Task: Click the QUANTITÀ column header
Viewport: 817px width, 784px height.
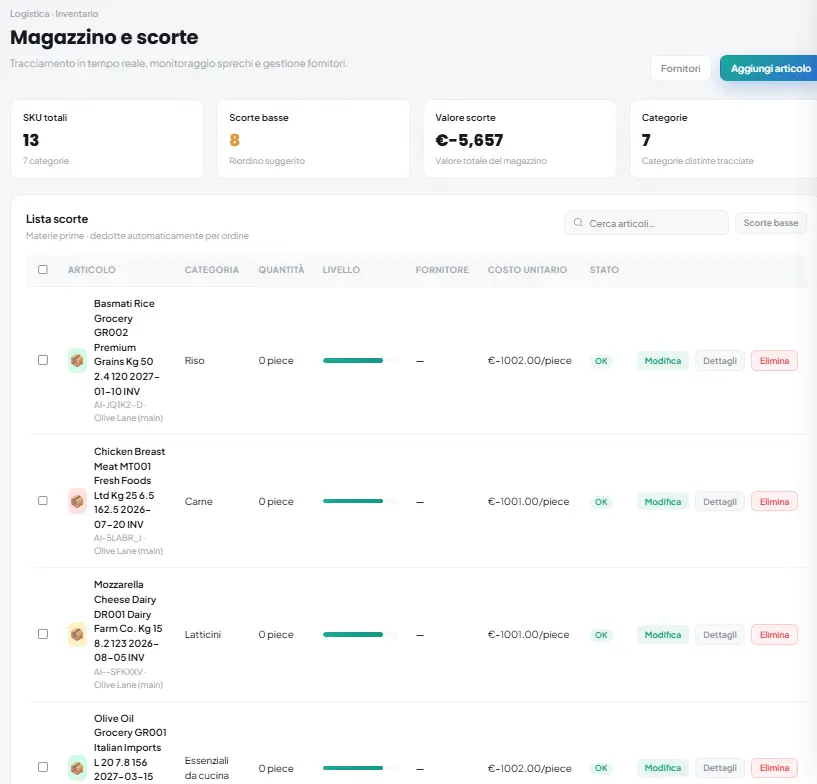Action: point(281,270)
